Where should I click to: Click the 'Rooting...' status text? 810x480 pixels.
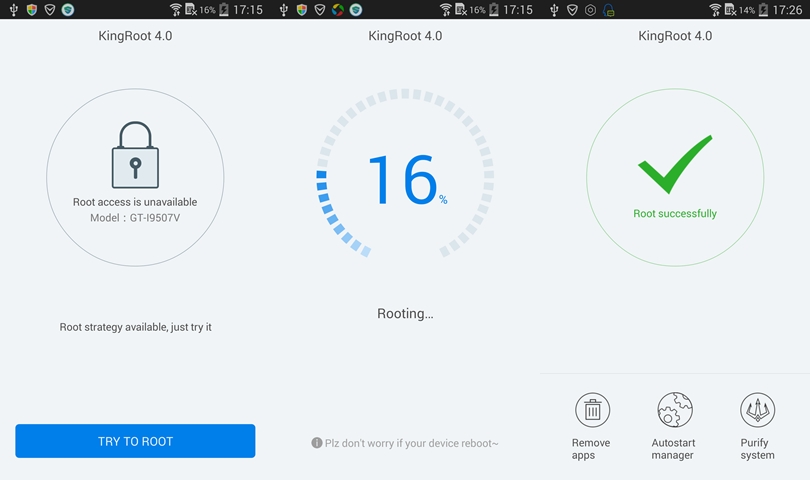405,314
